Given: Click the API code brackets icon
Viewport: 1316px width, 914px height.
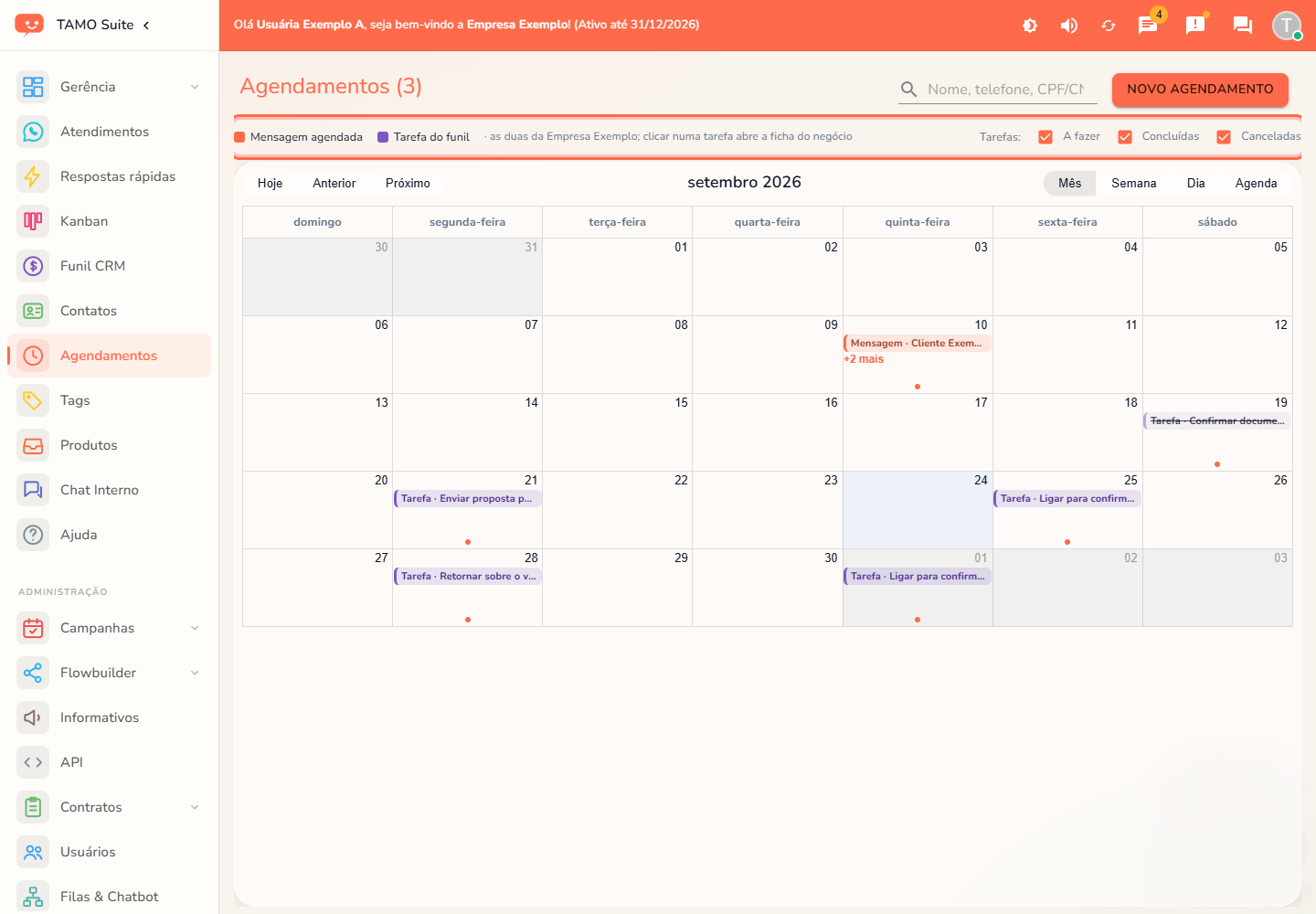Looking at the screenshot, I should (33, 762).
